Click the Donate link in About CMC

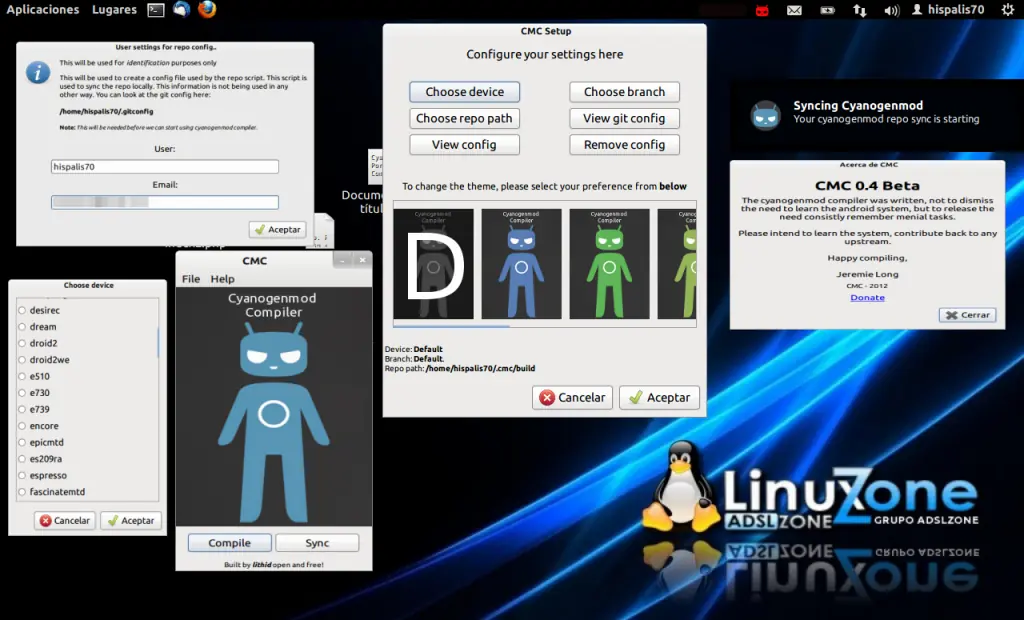click(x=867, y=297)
